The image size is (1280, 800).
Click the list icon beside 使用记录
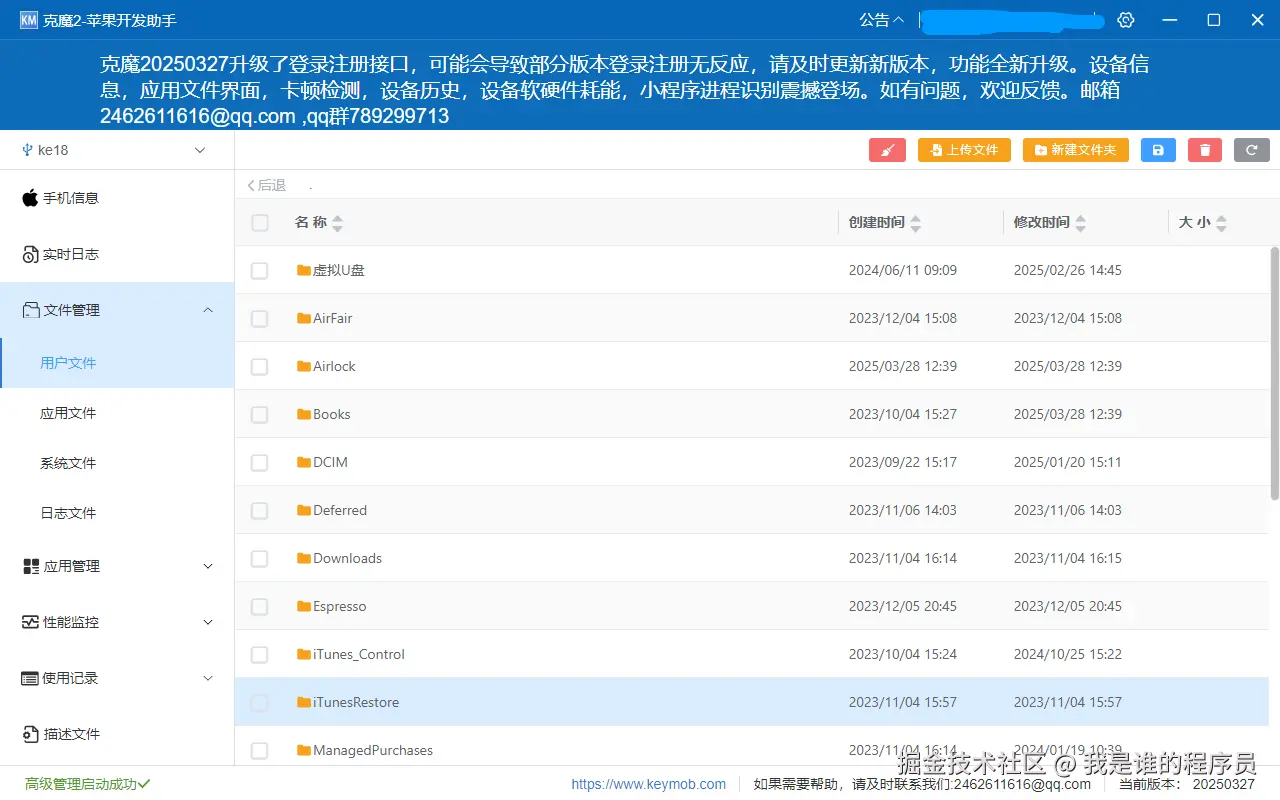[30, 678]
